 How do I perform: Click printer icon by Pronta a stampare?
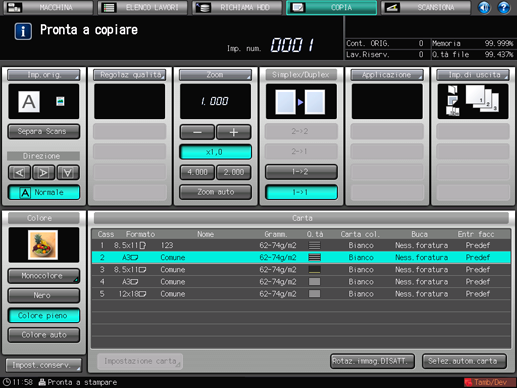[x=42, y=382]
